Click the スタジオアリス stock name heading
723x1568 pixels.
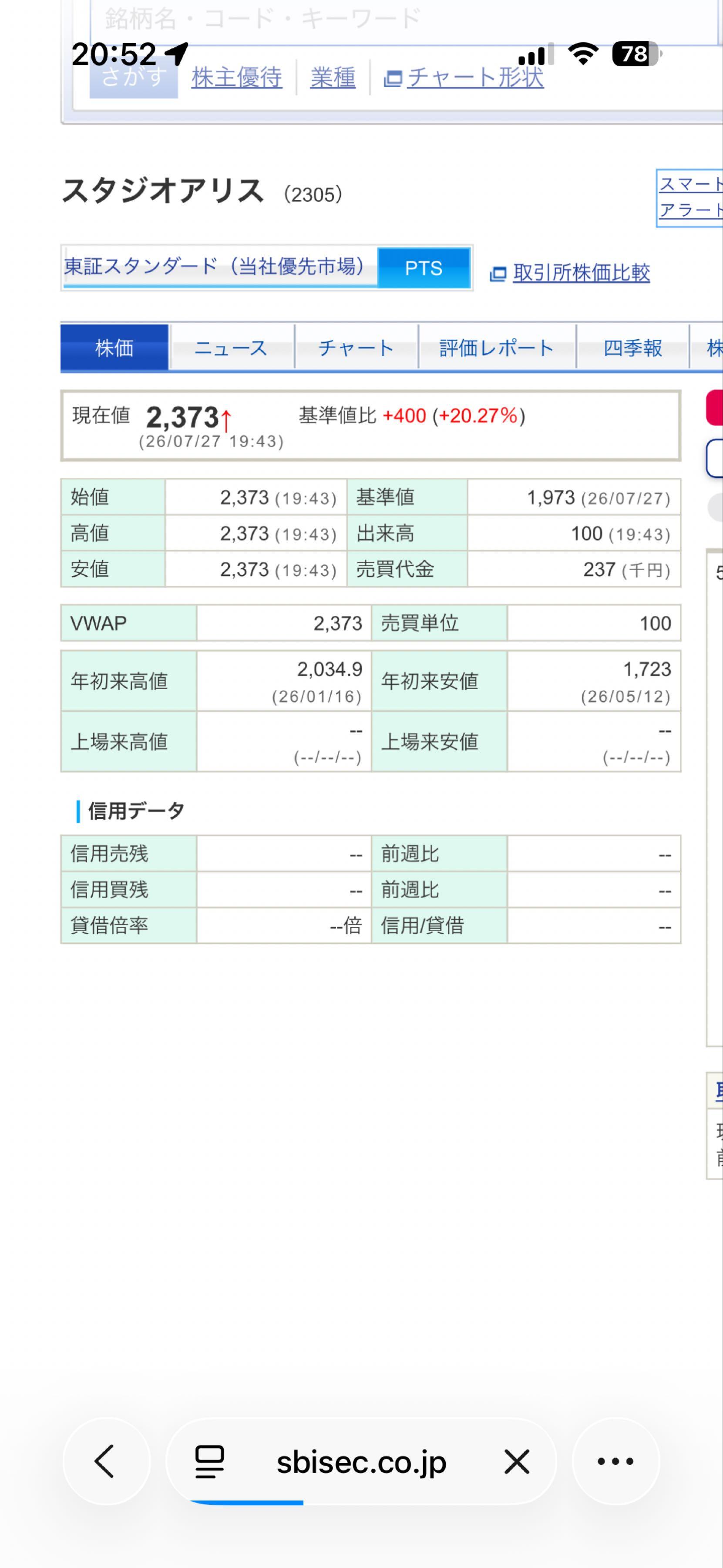coord(163,190)
